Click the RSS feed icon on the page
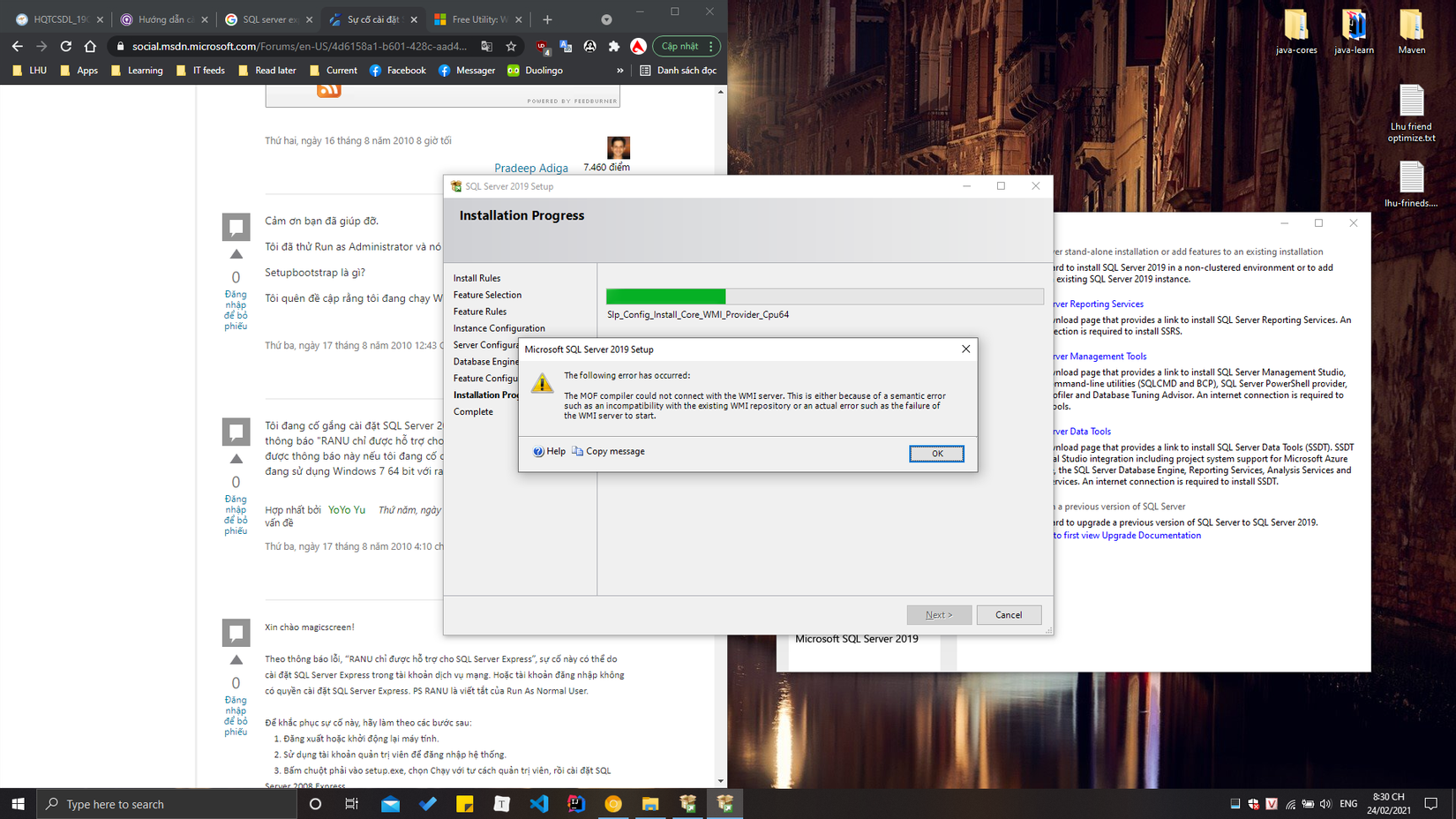 click(329, 90)
